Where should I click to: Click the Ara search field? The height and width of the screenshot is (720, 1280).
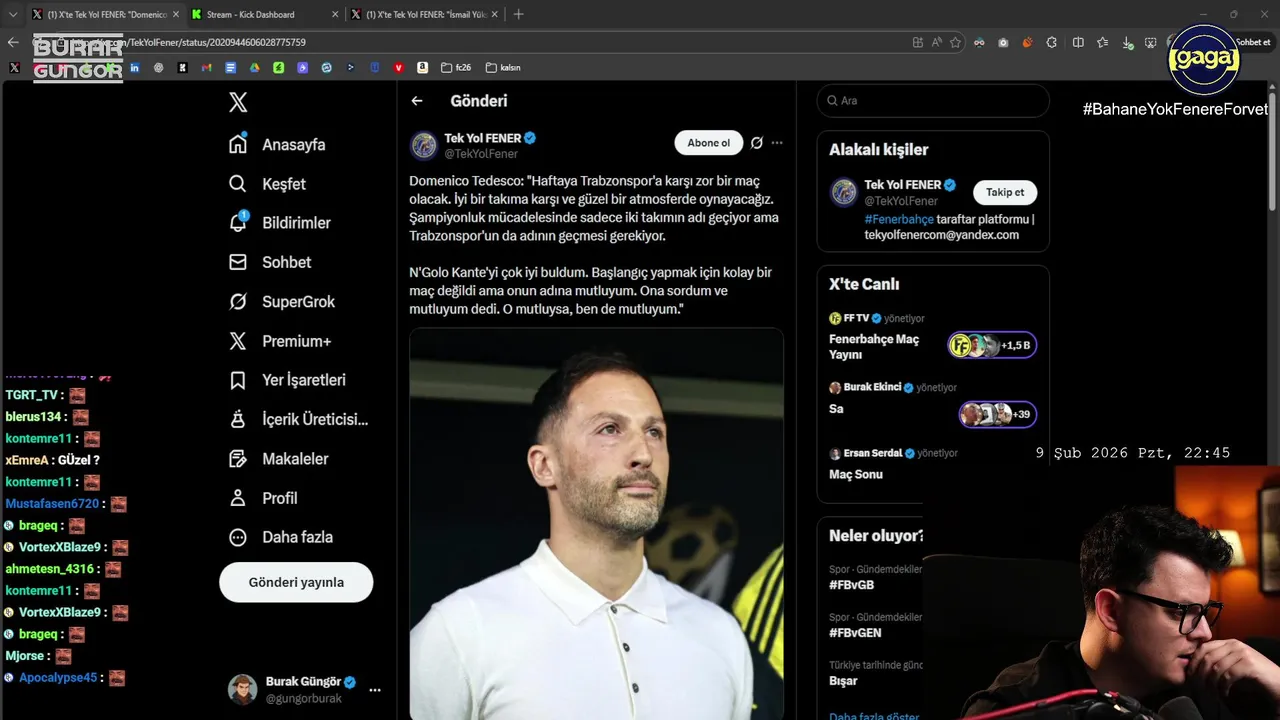[933, 101]
